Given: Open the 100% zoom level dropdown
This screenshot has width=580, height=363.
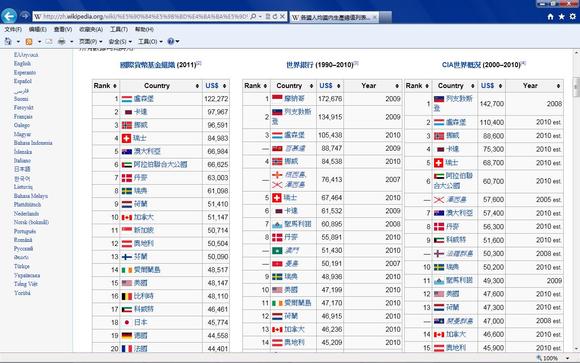Looking at the screenshot, I should 567,358.
